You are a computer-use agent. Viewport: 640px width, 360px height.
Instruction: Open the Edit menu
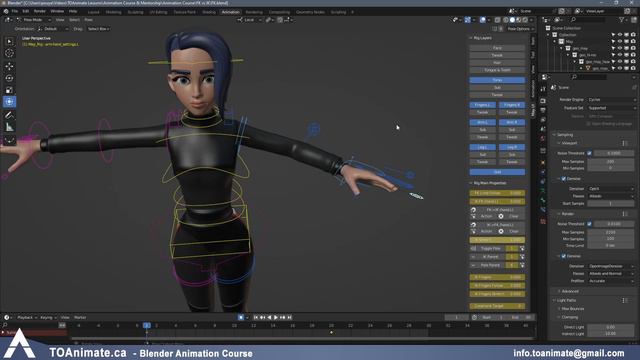(26, 11)
